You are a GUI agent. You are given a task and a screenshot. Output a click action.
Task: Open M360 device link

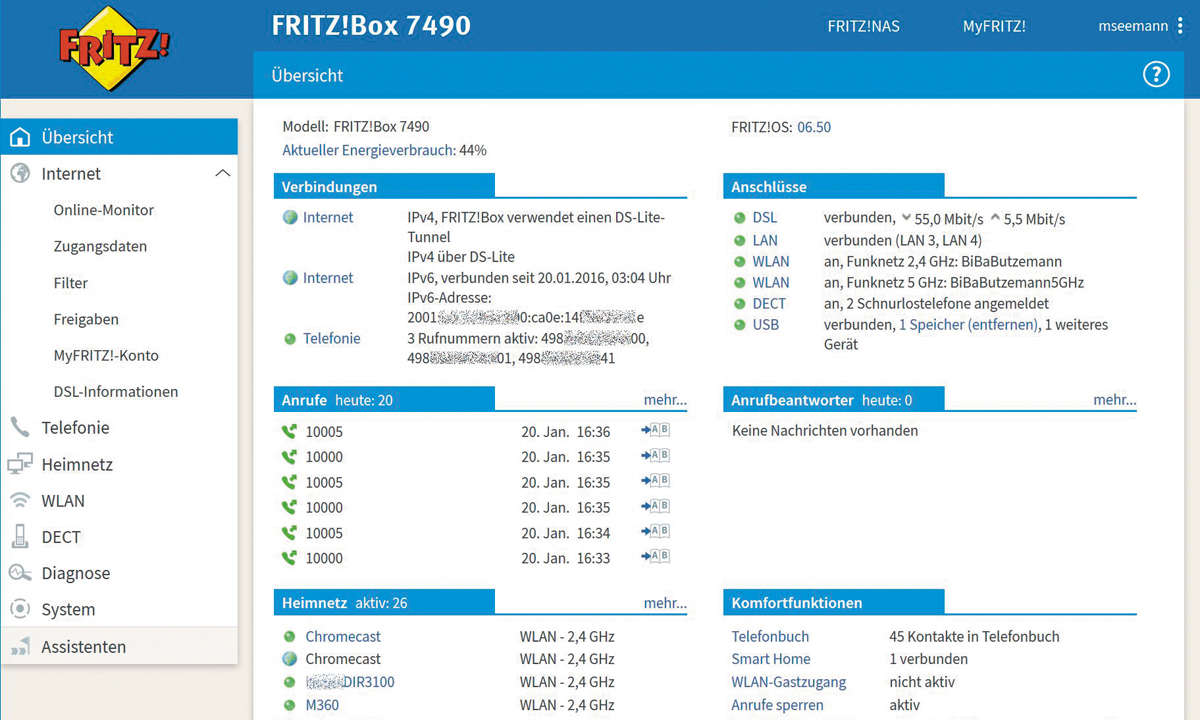coord(322,705)
